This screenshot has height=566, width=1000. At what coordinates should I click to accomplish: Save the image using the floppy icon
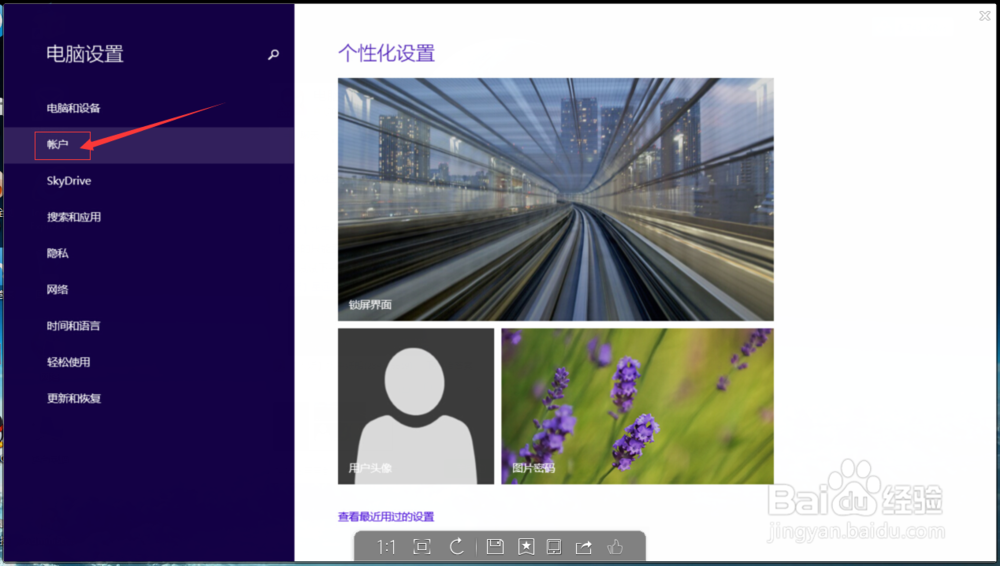[x=495, y=546]
